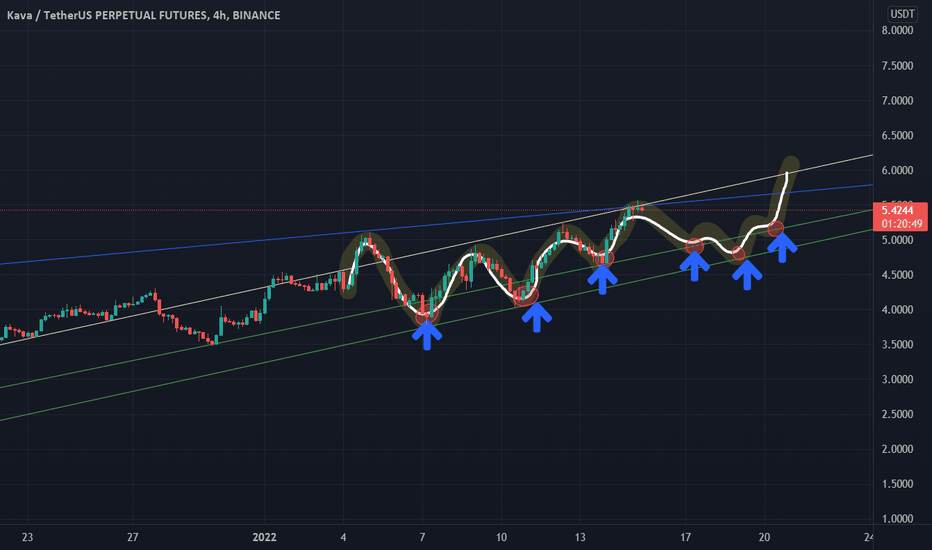Click the 1.0000 price axis label
Screen dimensions: 932x550
pyautogui.click(x=897, y=518)
